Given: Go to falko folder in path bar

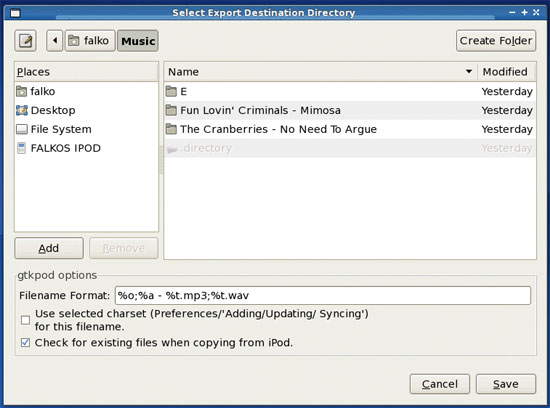Looking at the screenshot, I should pyautogui.click(x=90, y=41).
